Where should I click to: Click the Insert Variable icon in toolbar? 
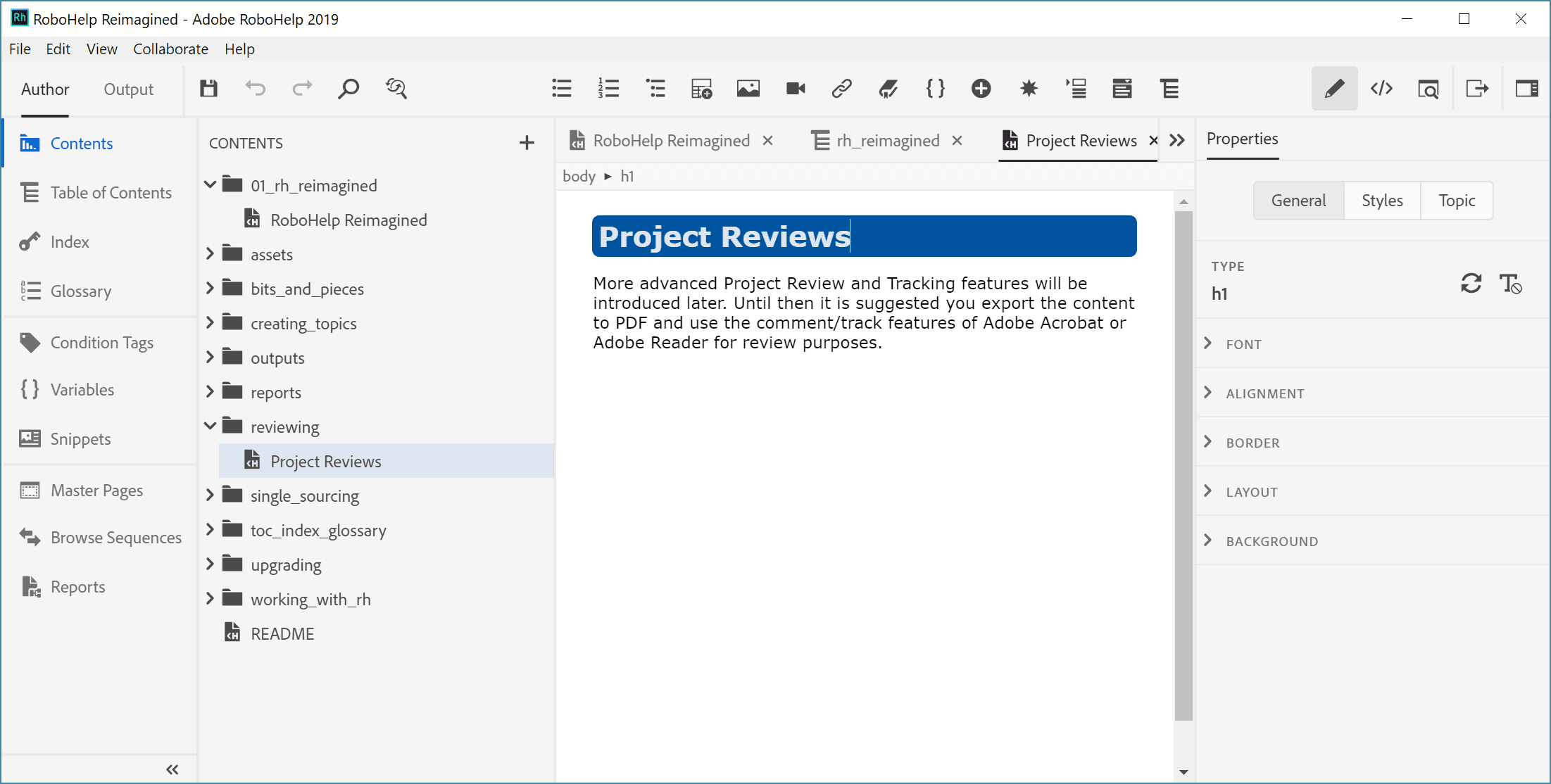934,89
